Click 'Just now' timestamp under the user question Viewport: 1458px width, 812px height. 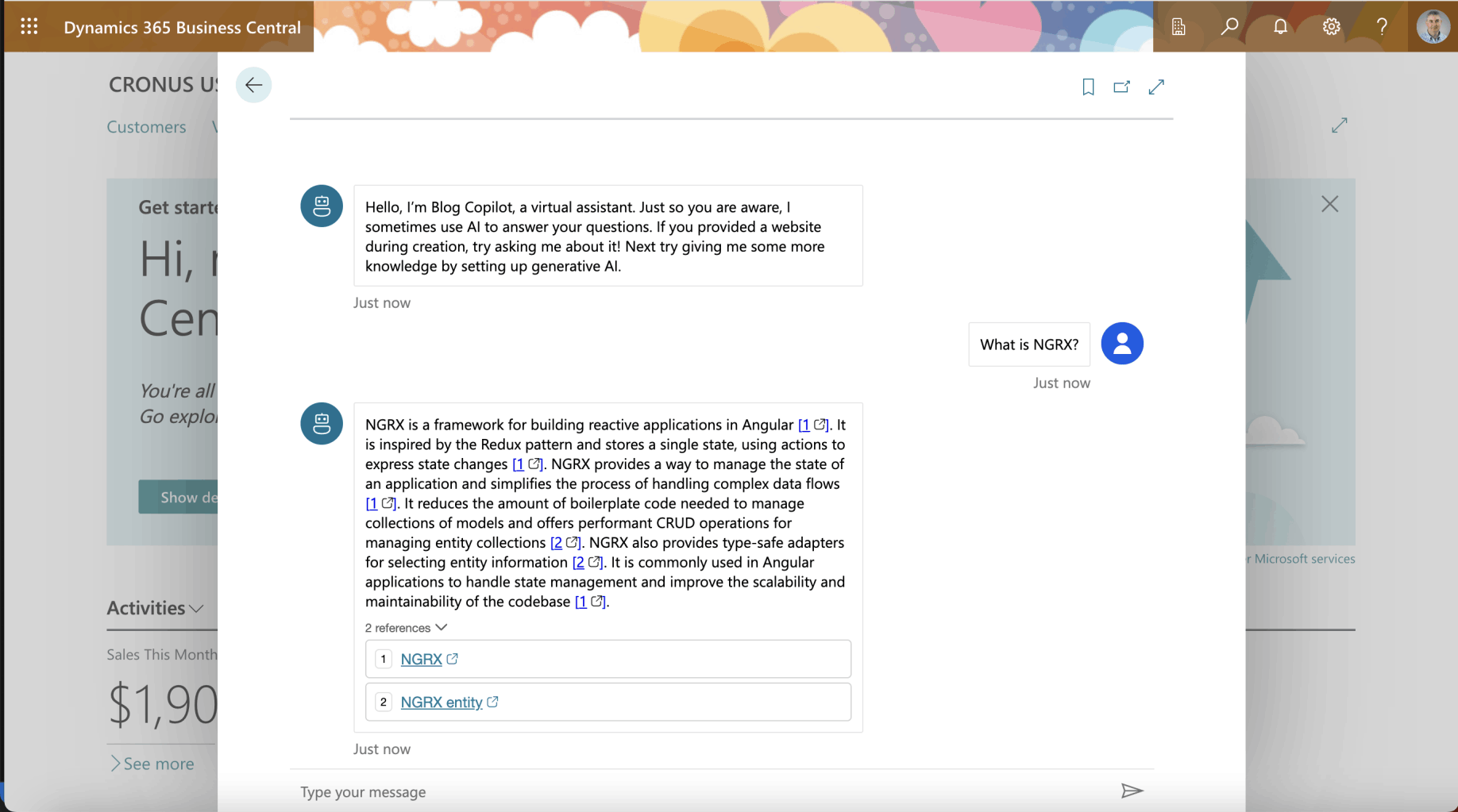click(x=1062, y=383)
